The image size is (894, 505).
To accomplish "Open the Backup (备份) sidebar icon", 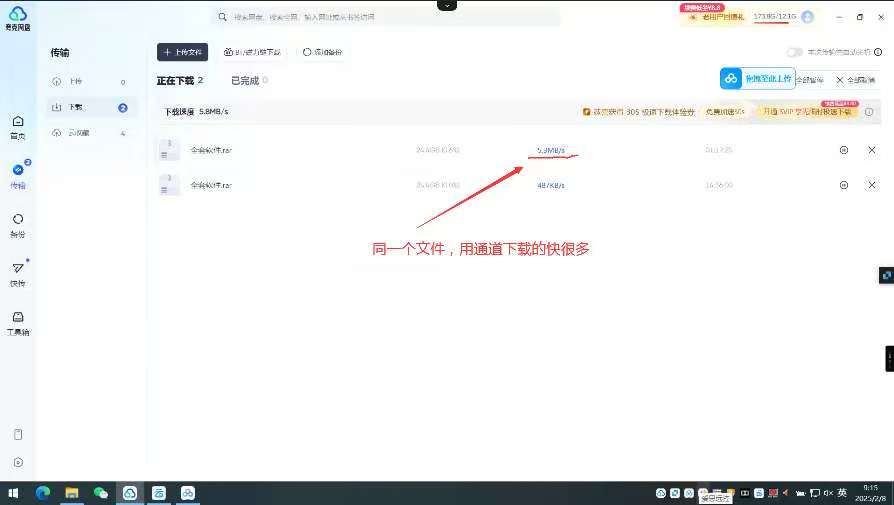I will [18, 225].
